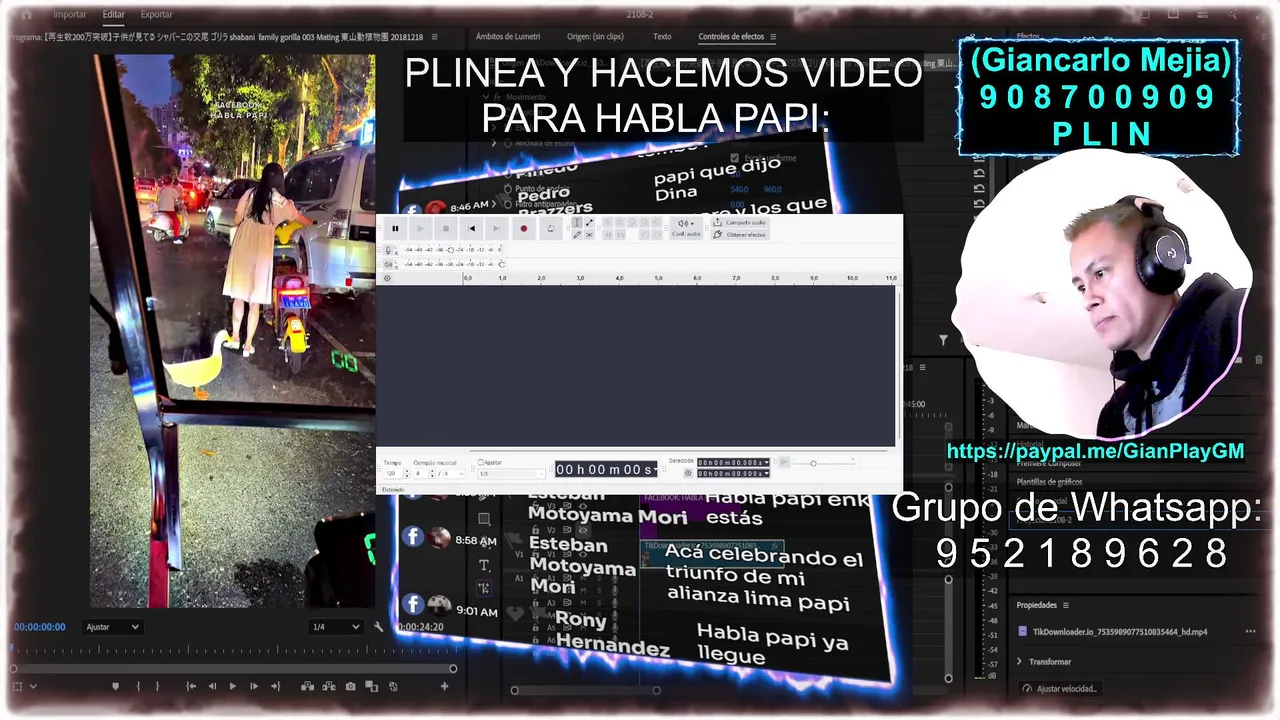Open the Conf. audio dropdown
This screenshot has width=1280, height=720.
tap(685, 228)
